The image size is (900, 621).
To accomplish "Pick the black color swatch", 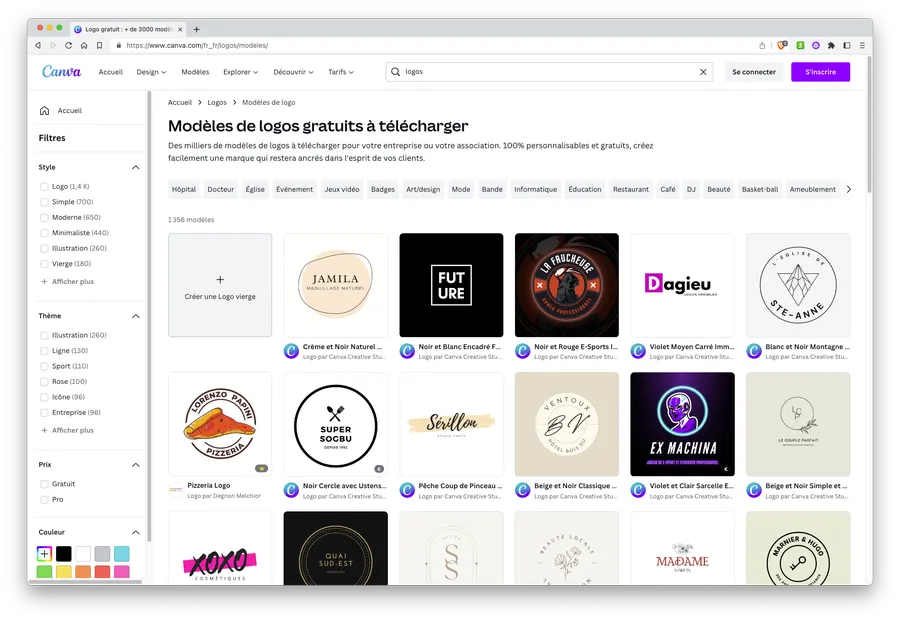I will coord(64,554).
